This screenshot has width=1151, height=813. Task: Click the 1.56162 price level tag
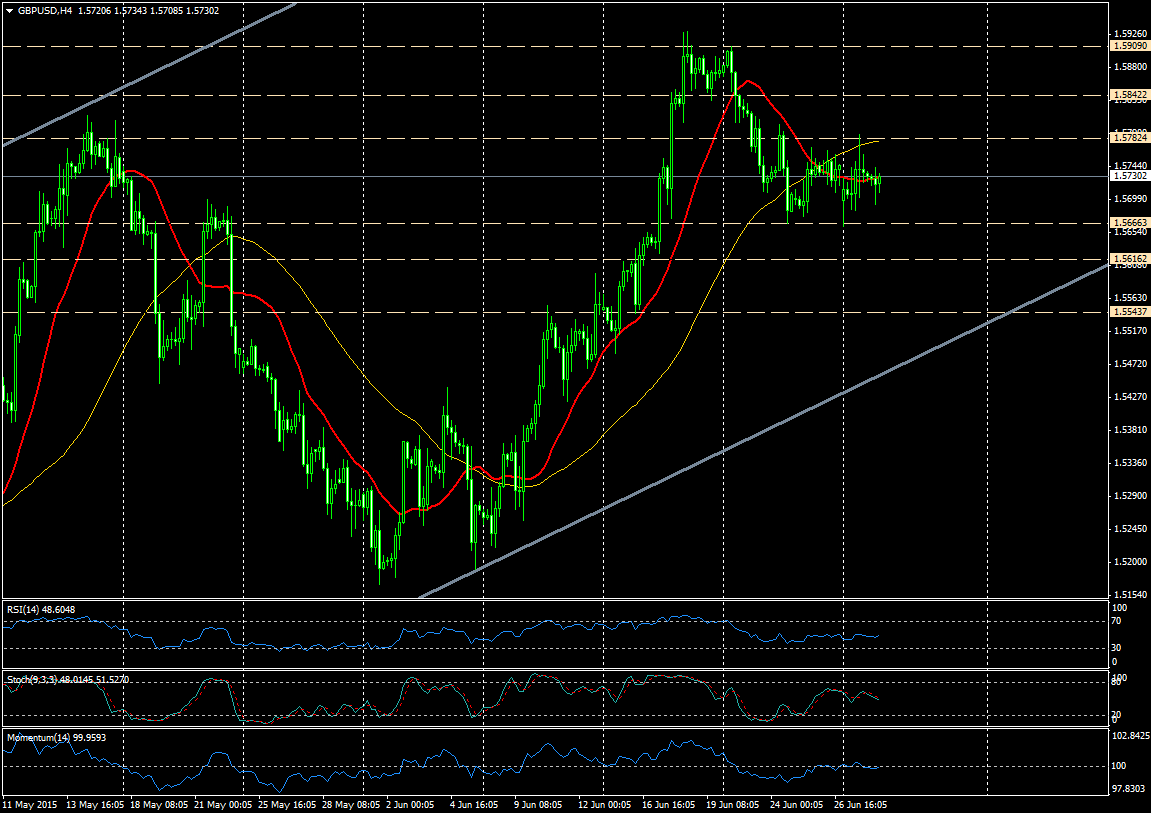click(x=1129, y=259)
